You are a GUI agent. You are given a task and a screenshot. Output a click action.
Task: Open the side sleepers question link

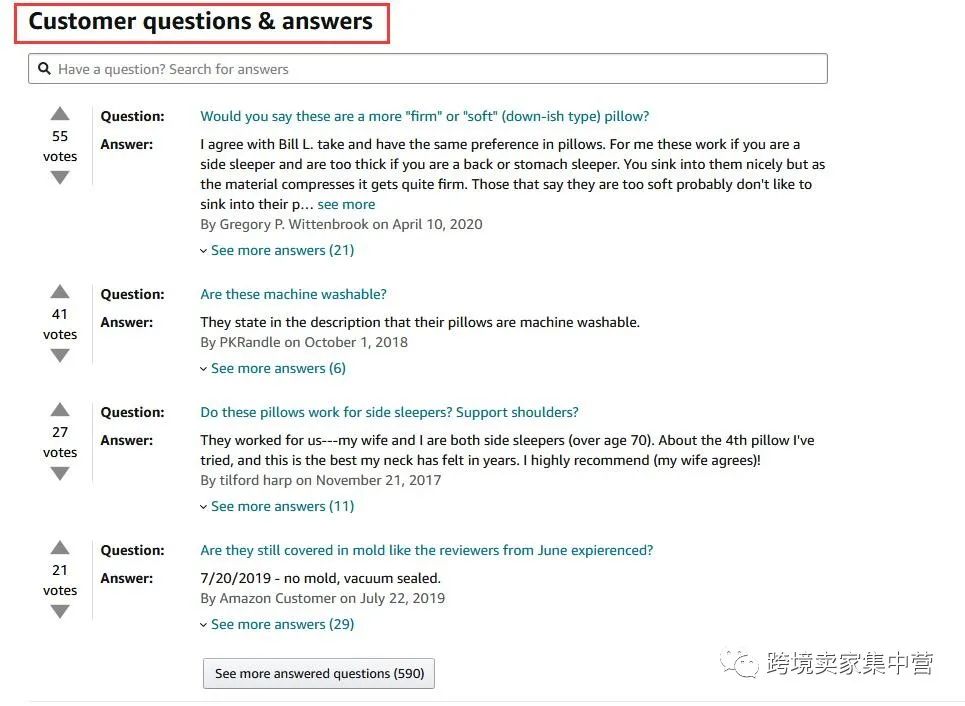click(390, 411)
